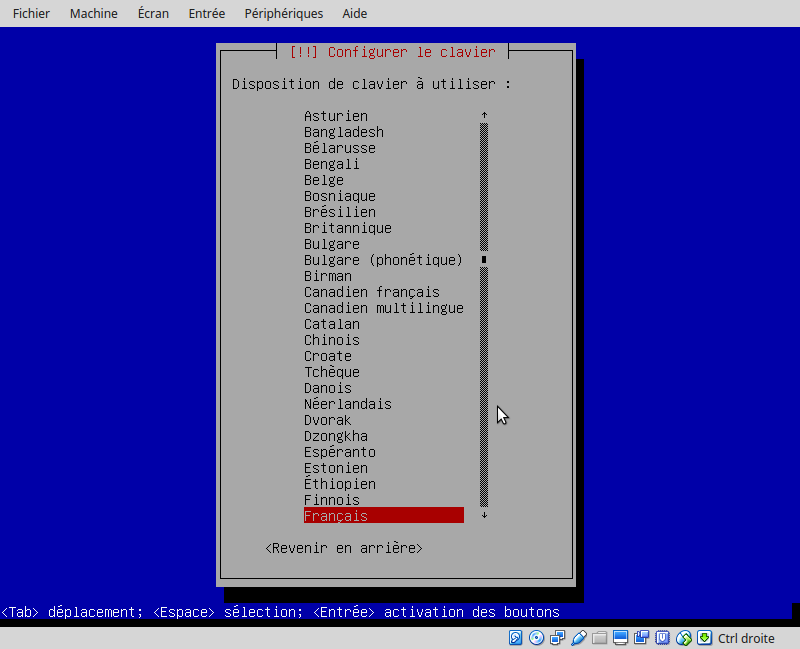The width and height of the screenshot is (800, 649).
Task: Click the list scroll down arrow
Action: (x=484, y=515)
